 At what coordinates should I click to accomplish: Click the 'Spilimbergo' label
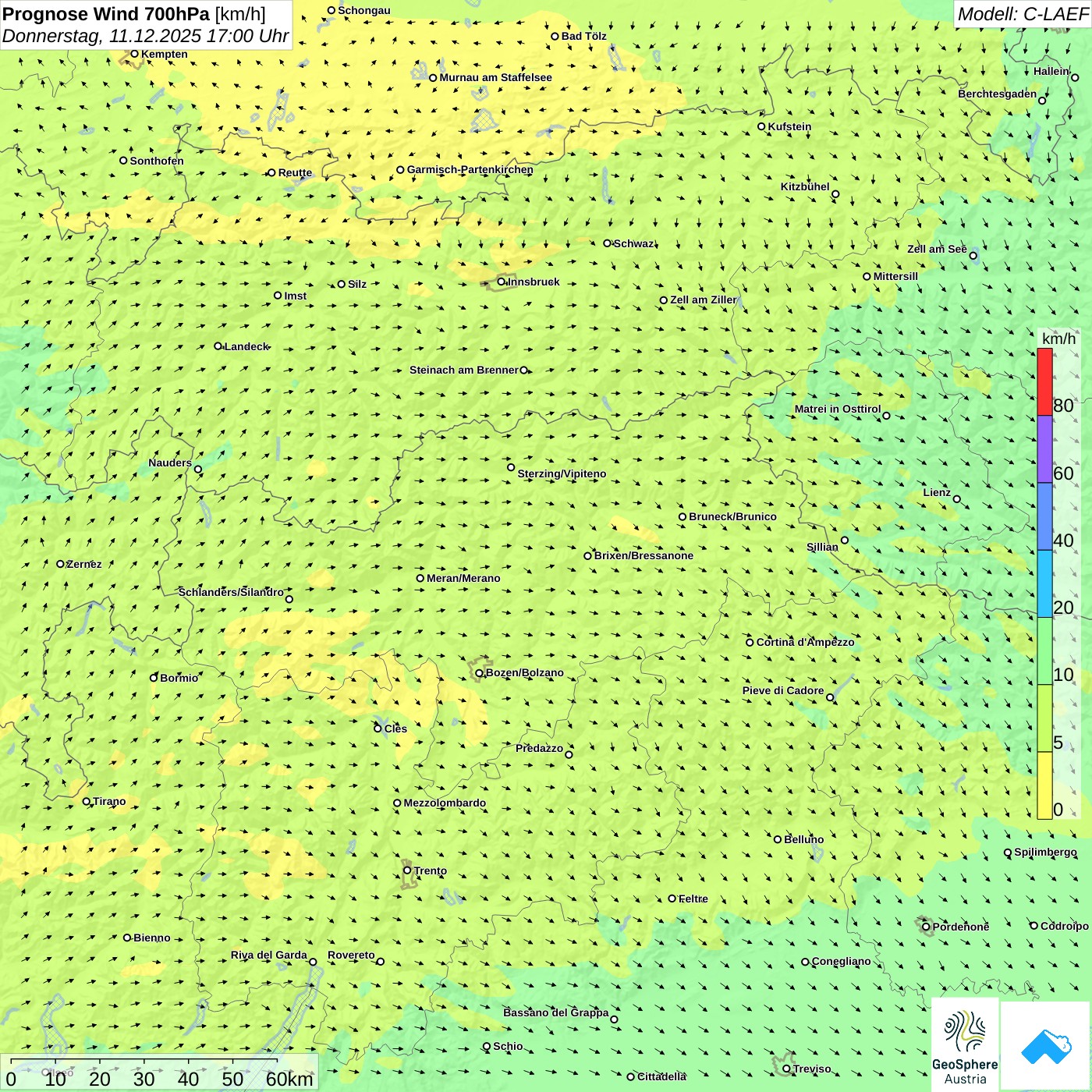click(1045, 852)
